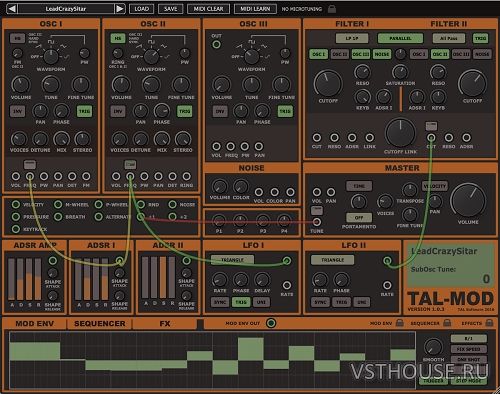The height and width of the screenshot is (394, 500).
Task: Open the PARALLEL filter routing selector
Action: tap(400, 38)
